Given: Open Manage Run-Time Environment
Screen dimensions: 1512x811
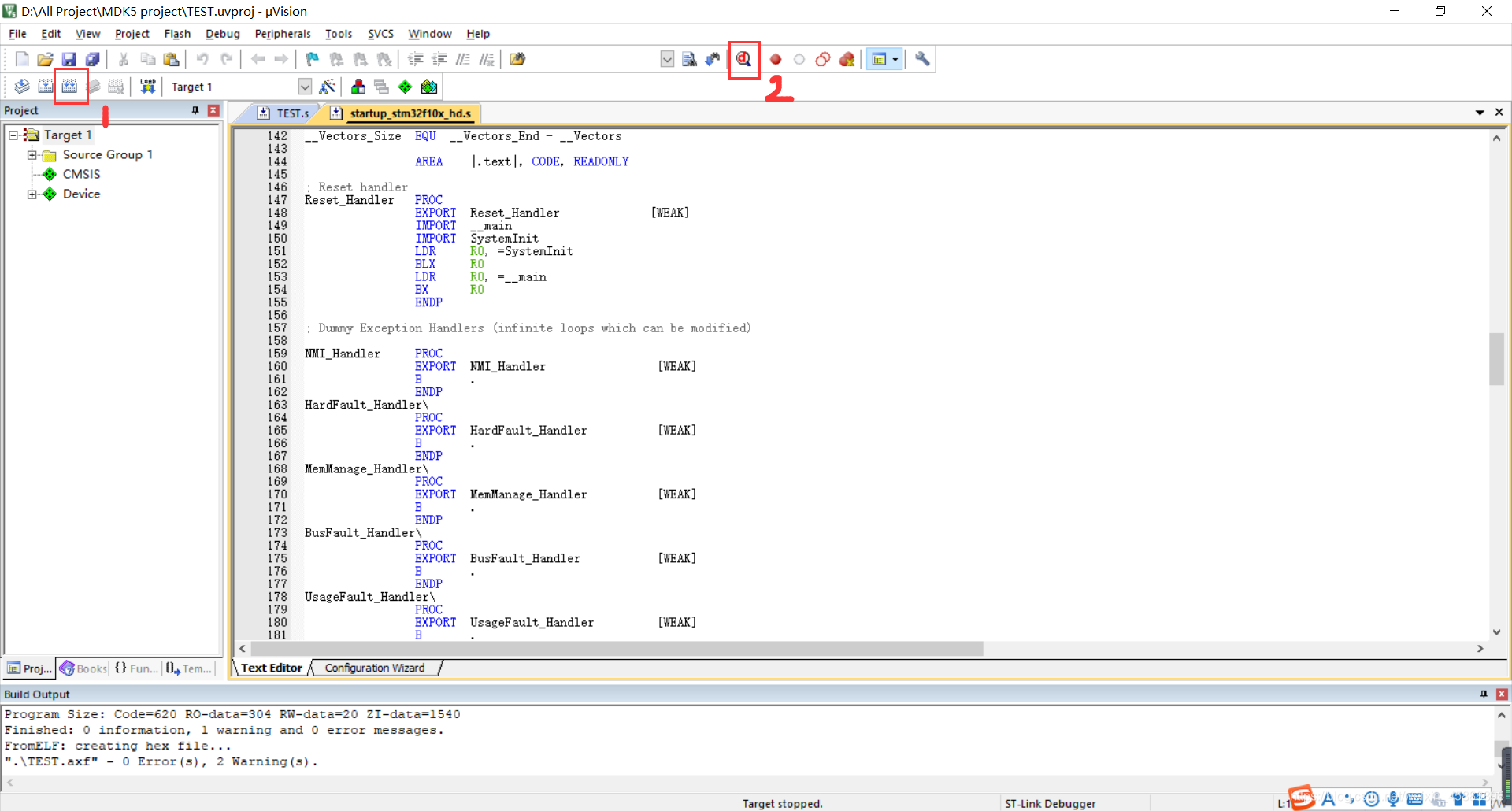Looking at the screenshot, I should click(405, 87).
